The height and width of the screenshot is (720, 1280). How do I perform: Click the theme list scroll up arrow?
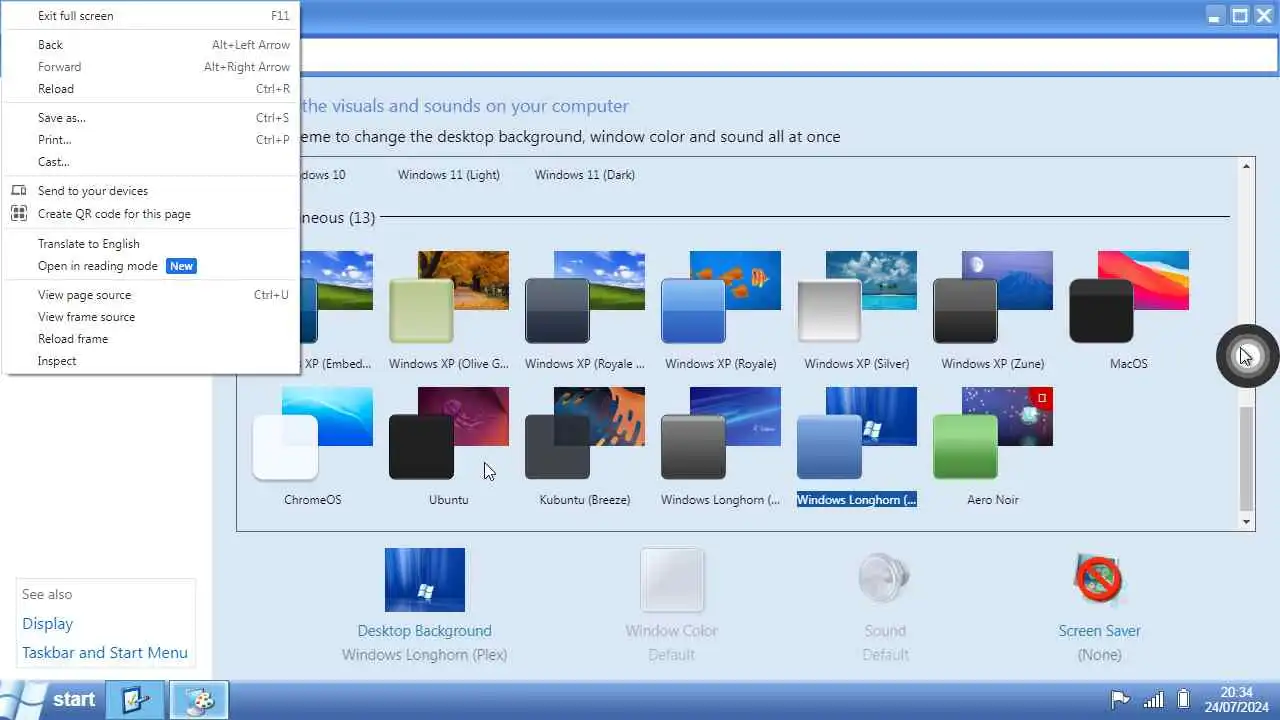click(1246, 166)
